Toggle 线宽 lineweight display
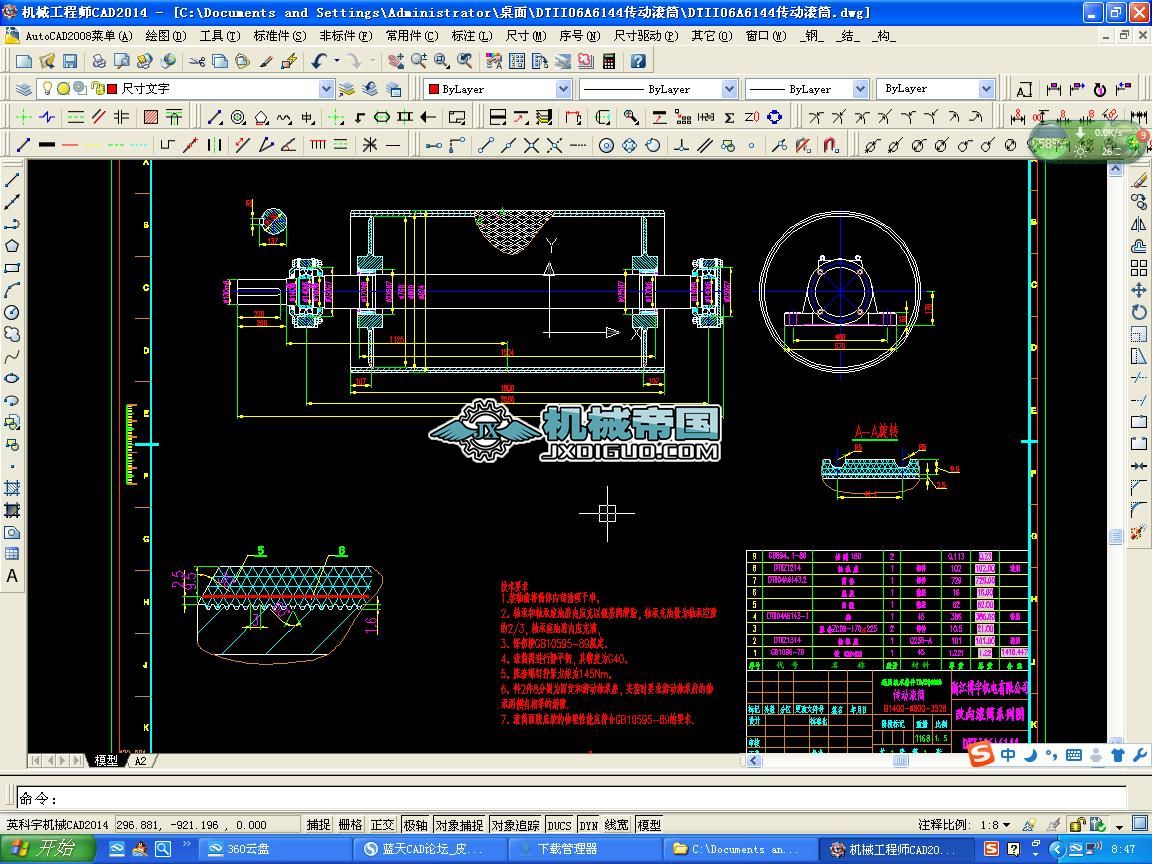This screenshot has height=864, width=1152. click(617, 825)
